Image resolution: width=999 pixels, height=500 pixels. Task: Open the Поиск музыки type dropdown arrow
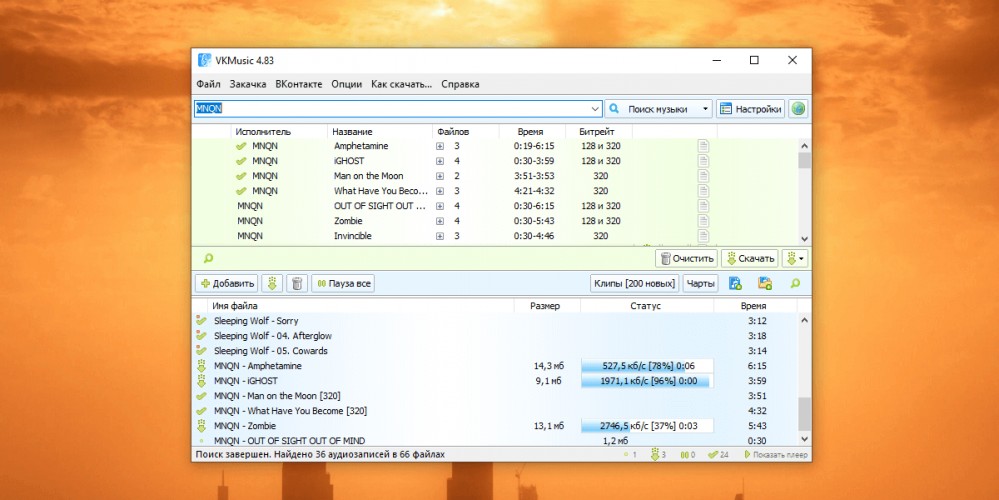(x=705, y=109)
